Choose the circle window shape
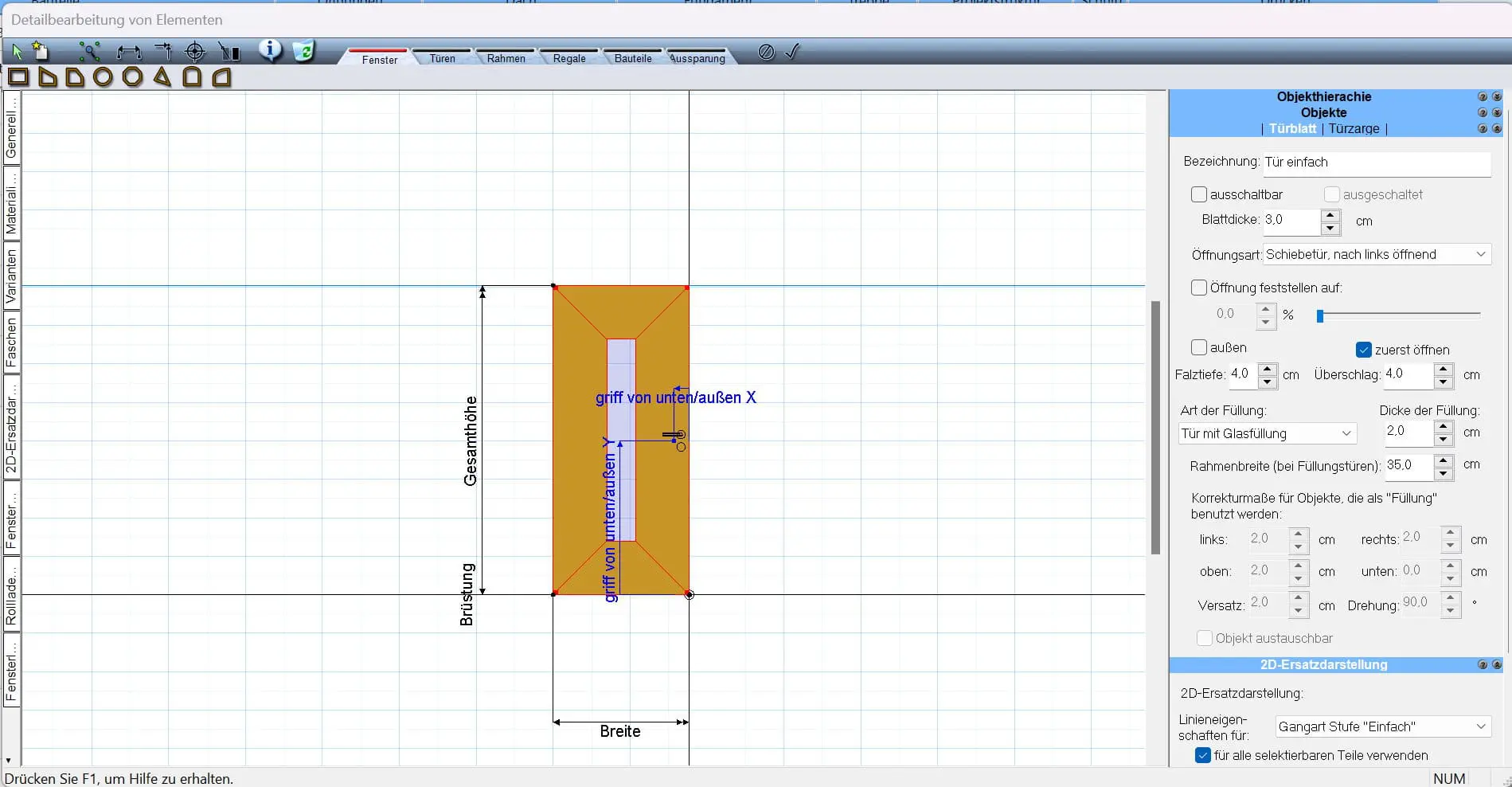This screenshot has width=1512, height=787. click(104, 76)
